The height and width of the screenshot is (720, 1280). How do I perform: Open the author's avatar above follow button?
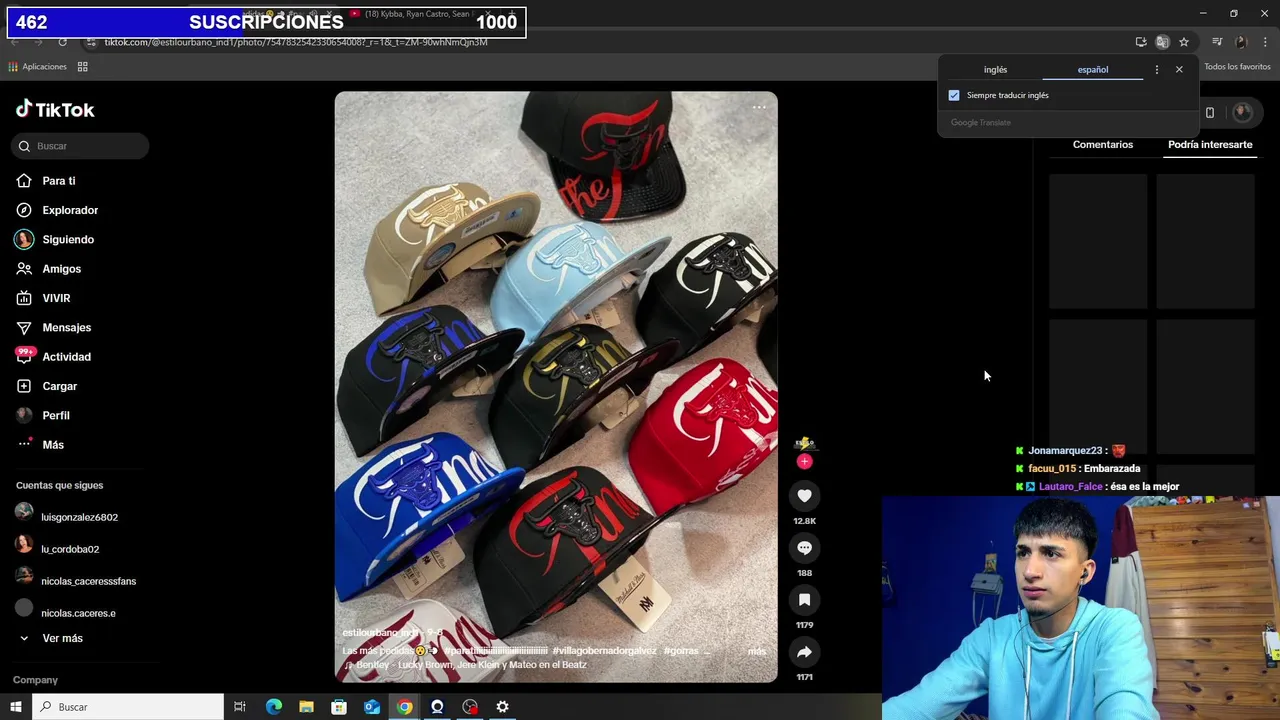pos(804,443)
